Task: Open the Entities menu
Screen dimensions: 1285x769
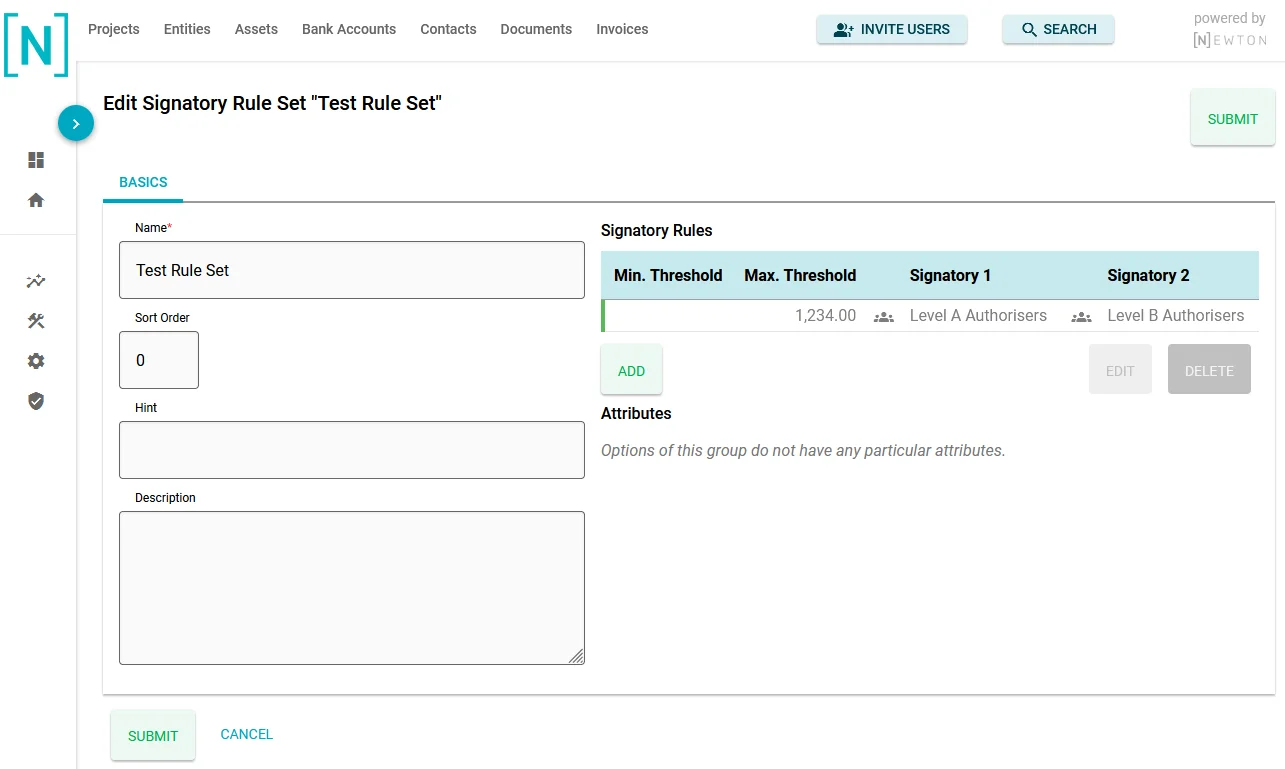Action: click(x=187, y=29)
